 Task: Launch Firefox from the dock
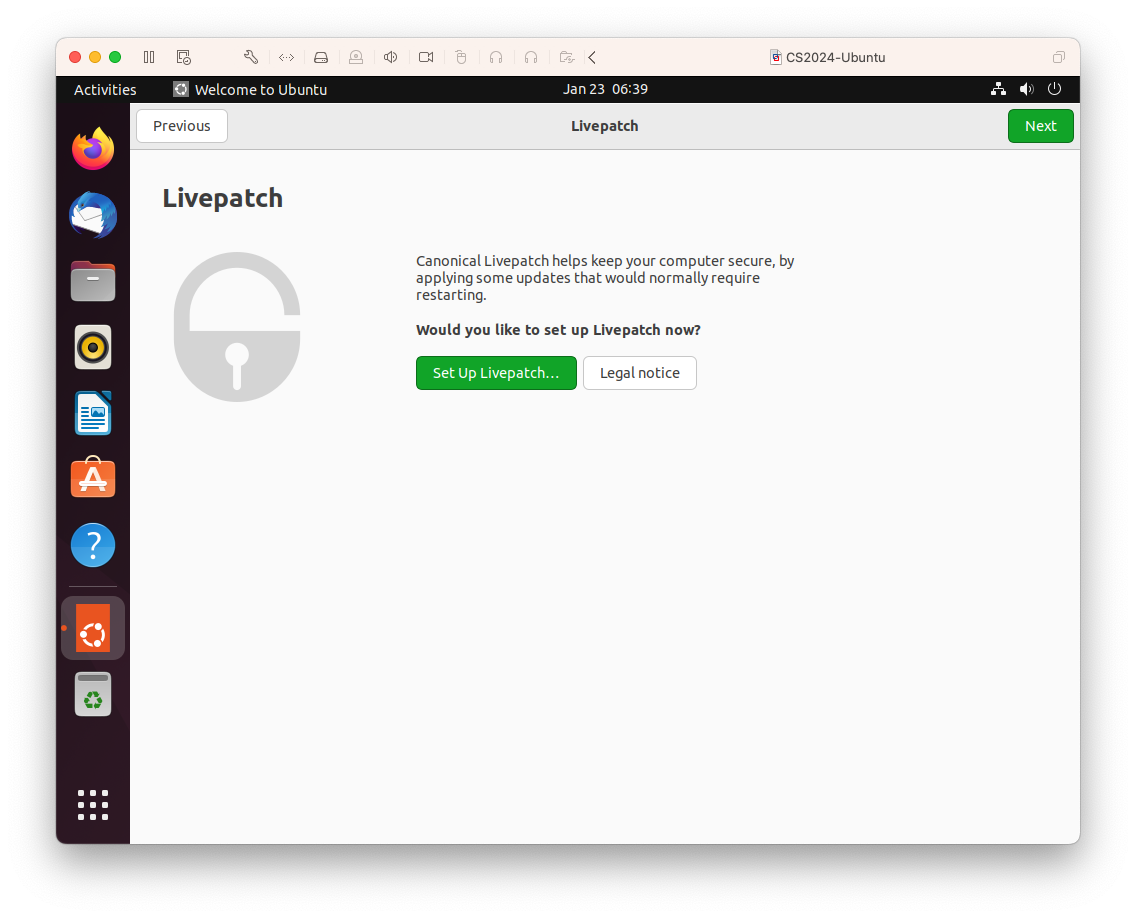(93, 148)
